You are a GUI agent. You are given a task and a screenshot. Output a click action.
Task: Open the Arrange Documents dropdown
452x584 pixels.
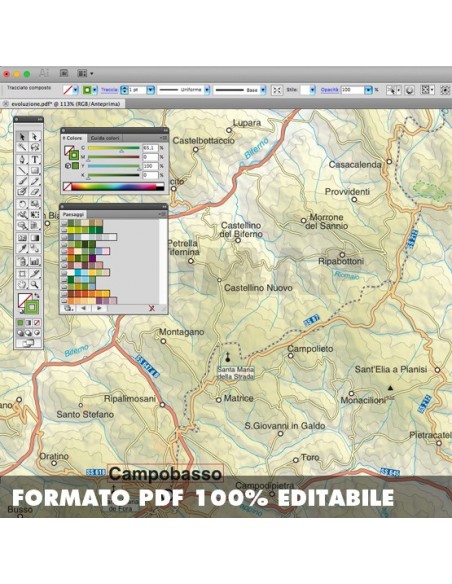(x=85, y=73)
